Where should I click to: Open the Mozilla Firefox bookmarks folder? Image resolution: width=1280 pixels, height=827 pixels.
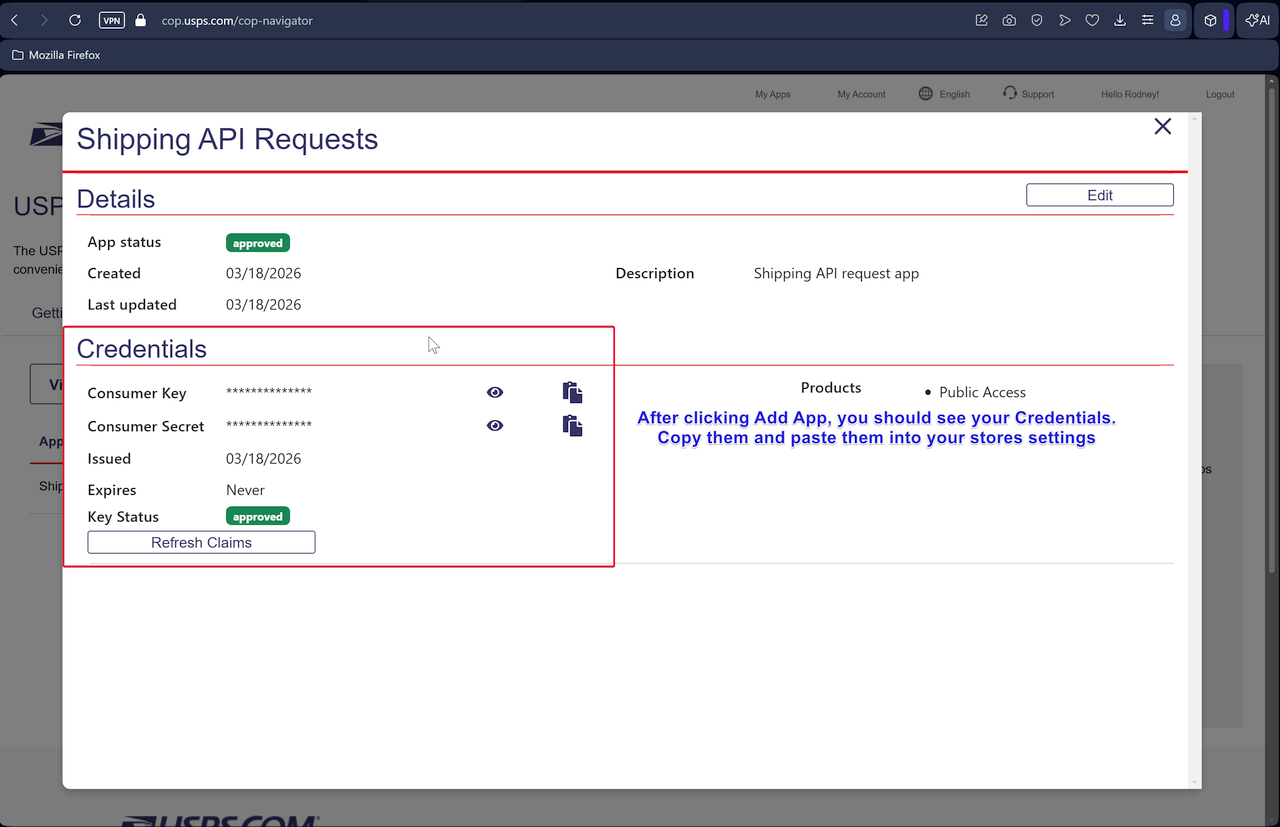56,55
